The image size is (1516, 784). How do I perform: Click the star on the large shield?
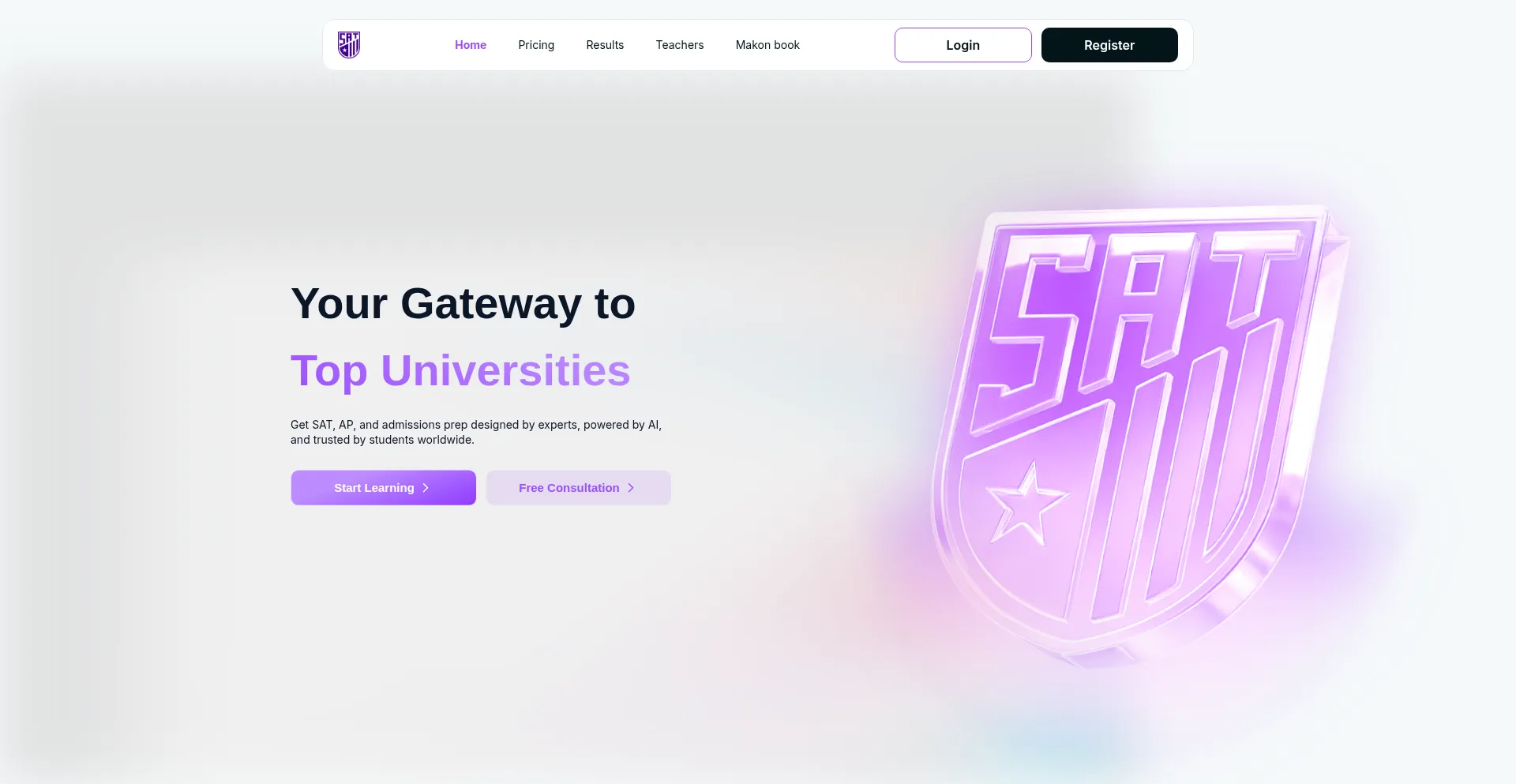pyautogui.click(x=1026, y=505)
